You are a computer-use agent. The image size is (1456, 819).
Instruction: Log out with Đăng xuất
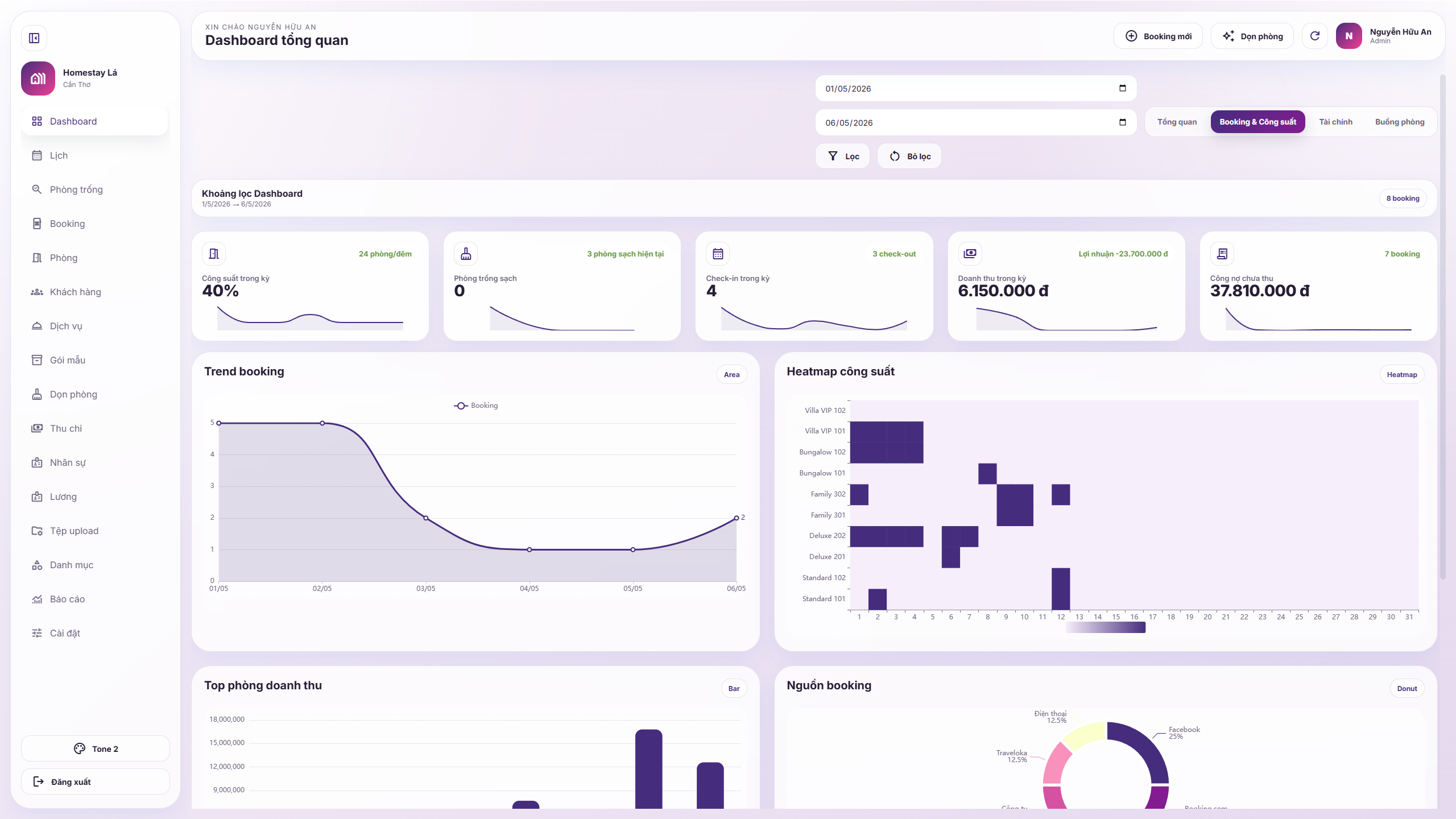[x=96, y=781]
